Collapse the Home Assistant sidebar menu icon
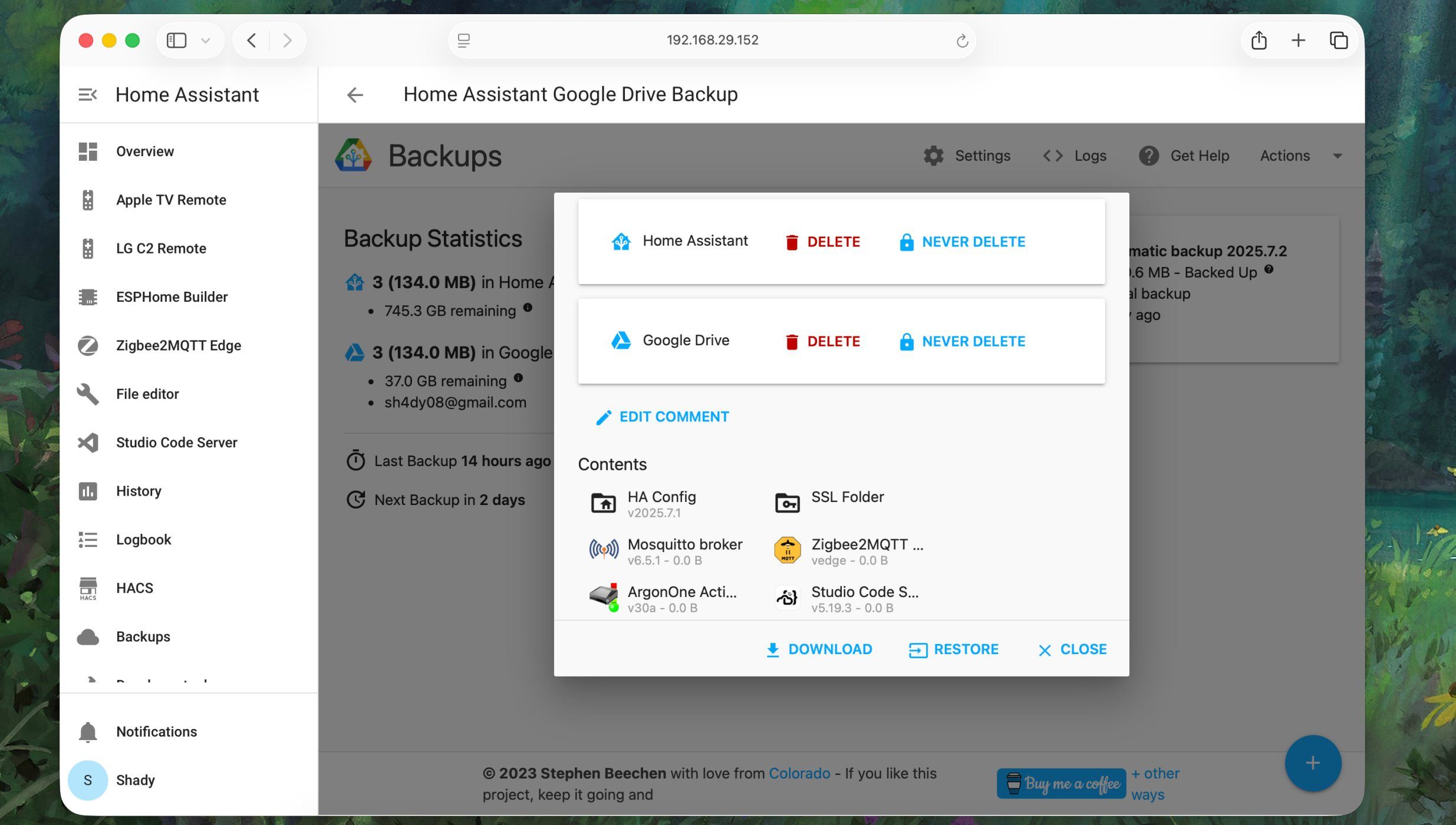Viewport: 1456px width, 825px height. click(x=87, y=94)
